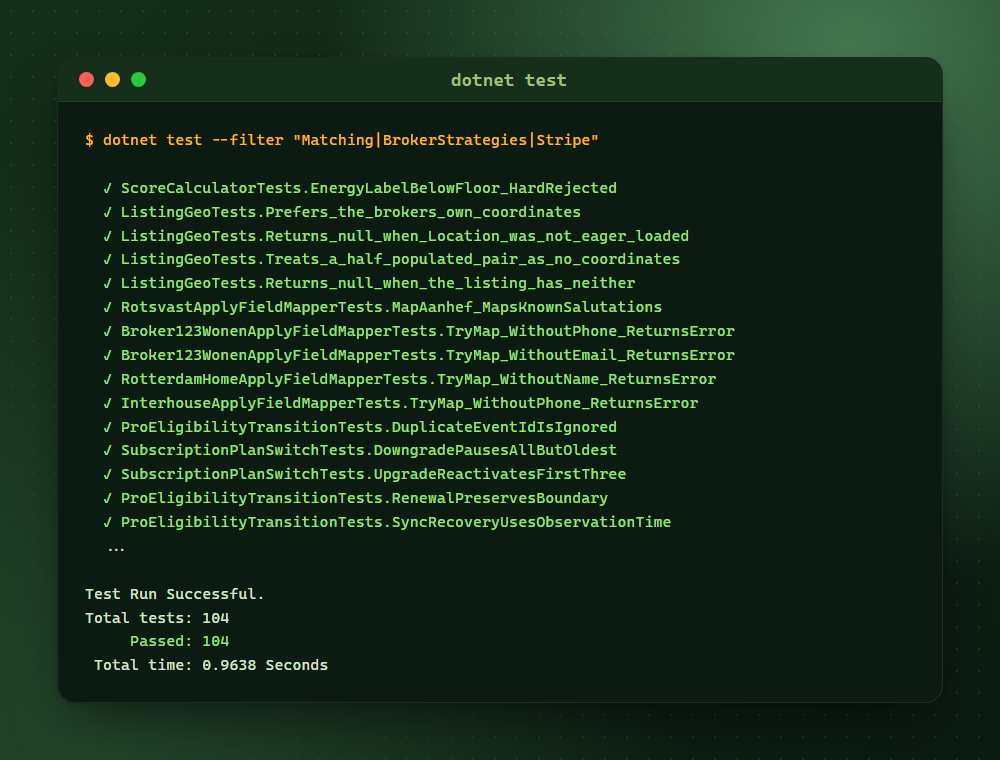Select RotsvastApplyFieldMapperTests.MapAanhef_MapsKnownSalutations line
This screenshot has height=760, width=1000.
tap(383, 307)
